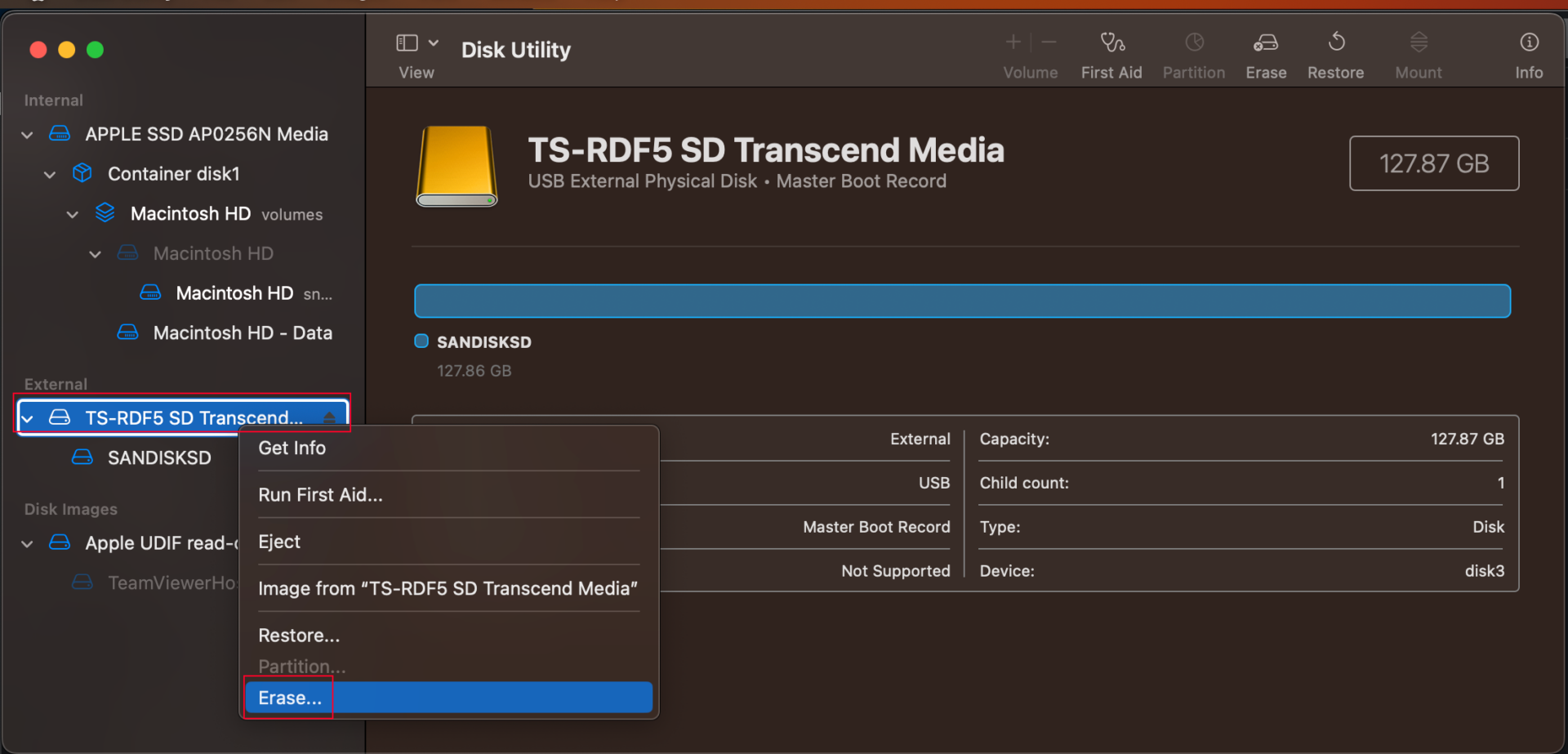The image size is (1568, 754).
Task: Click the add Volume plus icon
Action: (x=1013, y=42)
